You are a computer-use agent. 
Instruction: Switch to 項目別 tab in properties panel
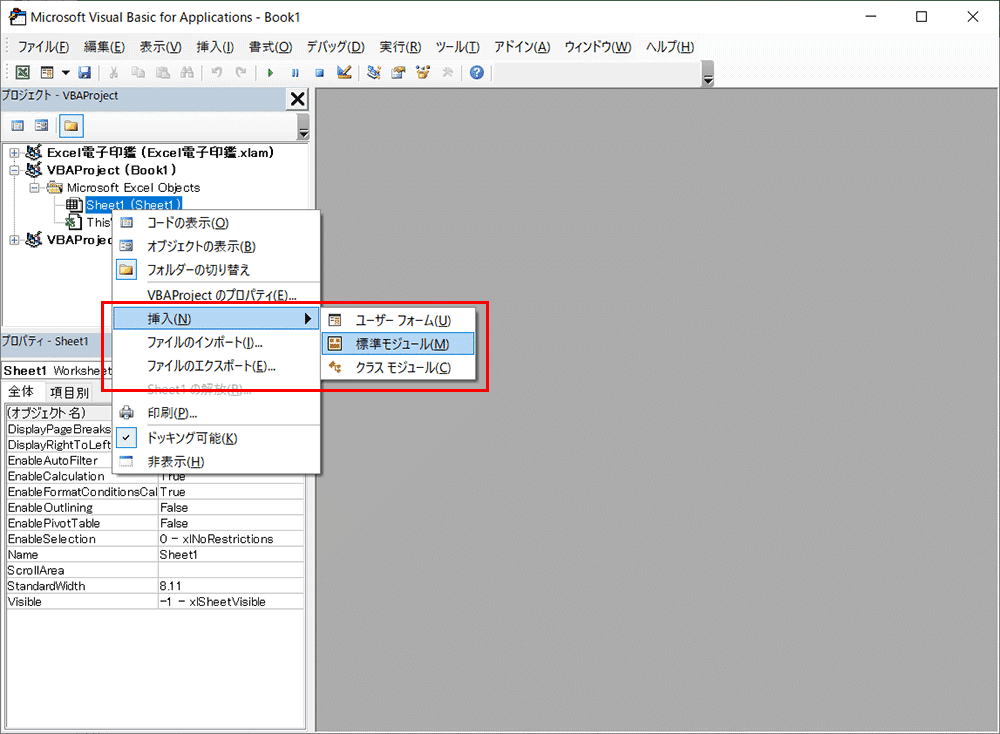click(x=69, y=392)
